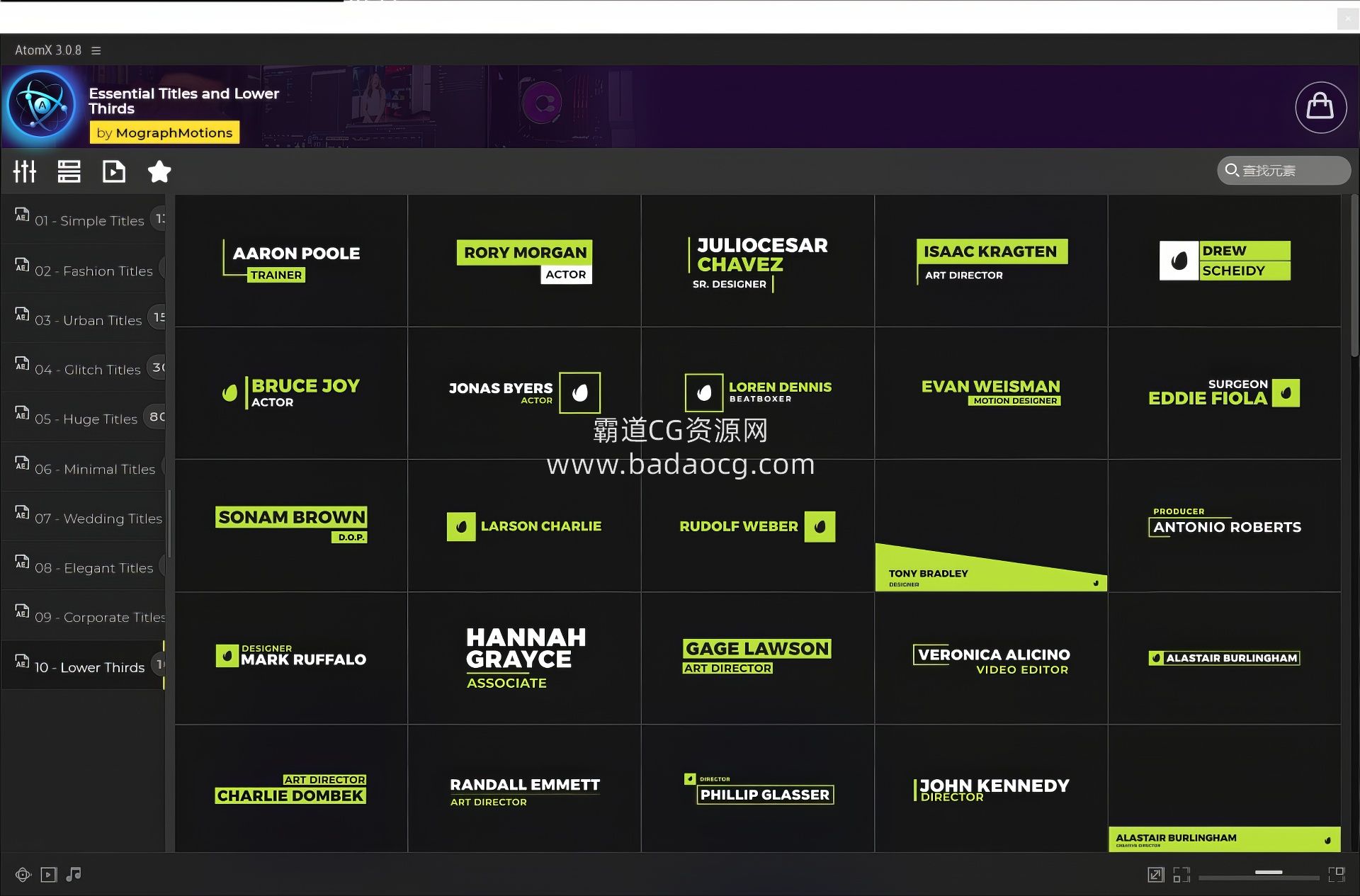Select 03 - Urban Titles category

[x=83, y=319]
